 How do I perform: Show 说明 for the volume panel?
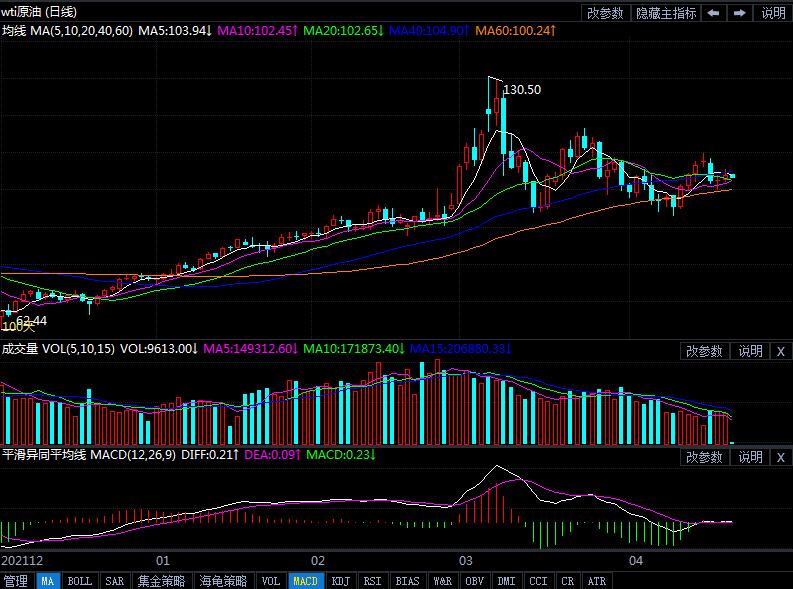750,351
